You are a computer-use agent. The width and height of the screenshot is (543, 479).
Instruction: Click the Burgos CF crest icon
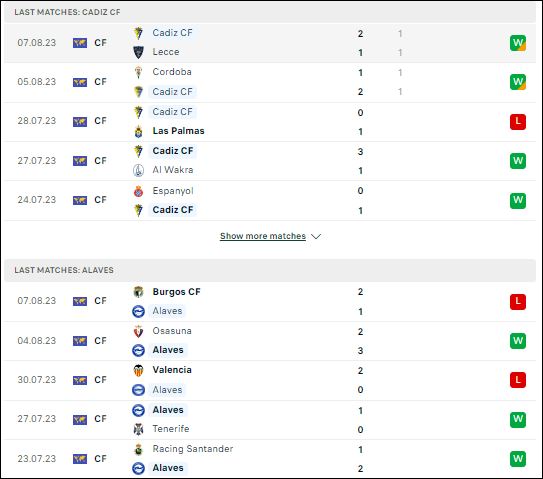[138, 292]
